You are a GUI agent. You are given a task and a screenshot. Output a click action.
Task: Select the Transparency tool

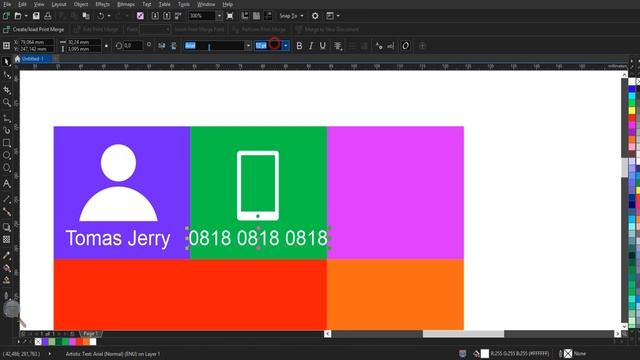pyautogui.click(x=7, y=240)
